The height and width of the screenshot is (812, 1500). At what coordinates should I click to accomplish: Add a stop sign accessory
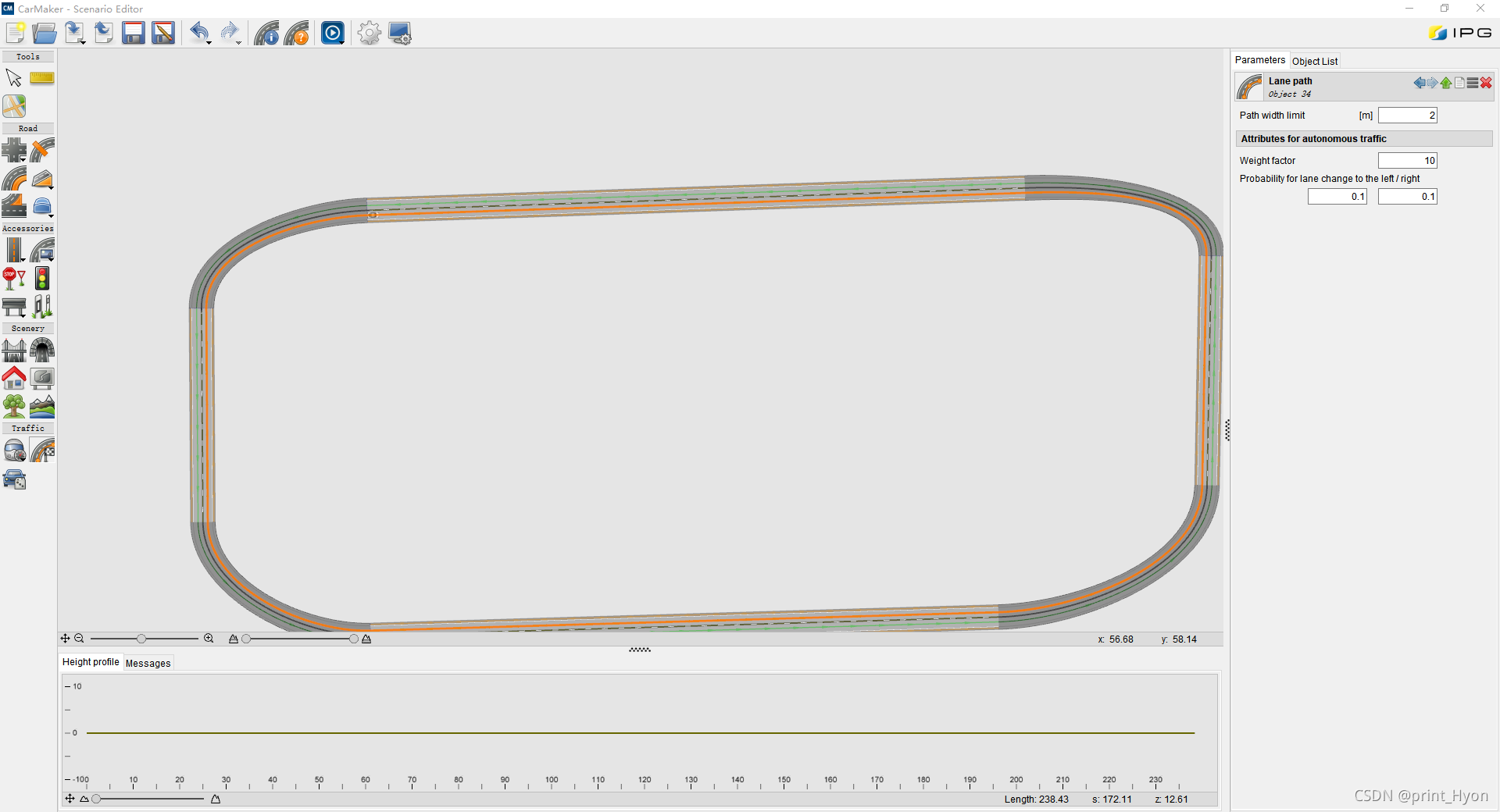point(14,278)
